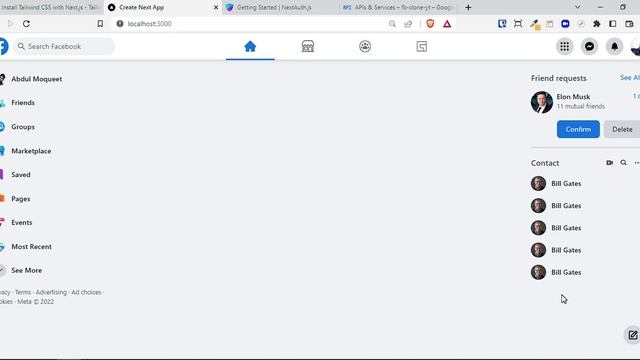Search contacts with magnifier icon
This screenshot has width=640, height=360.
coord(623,163)
